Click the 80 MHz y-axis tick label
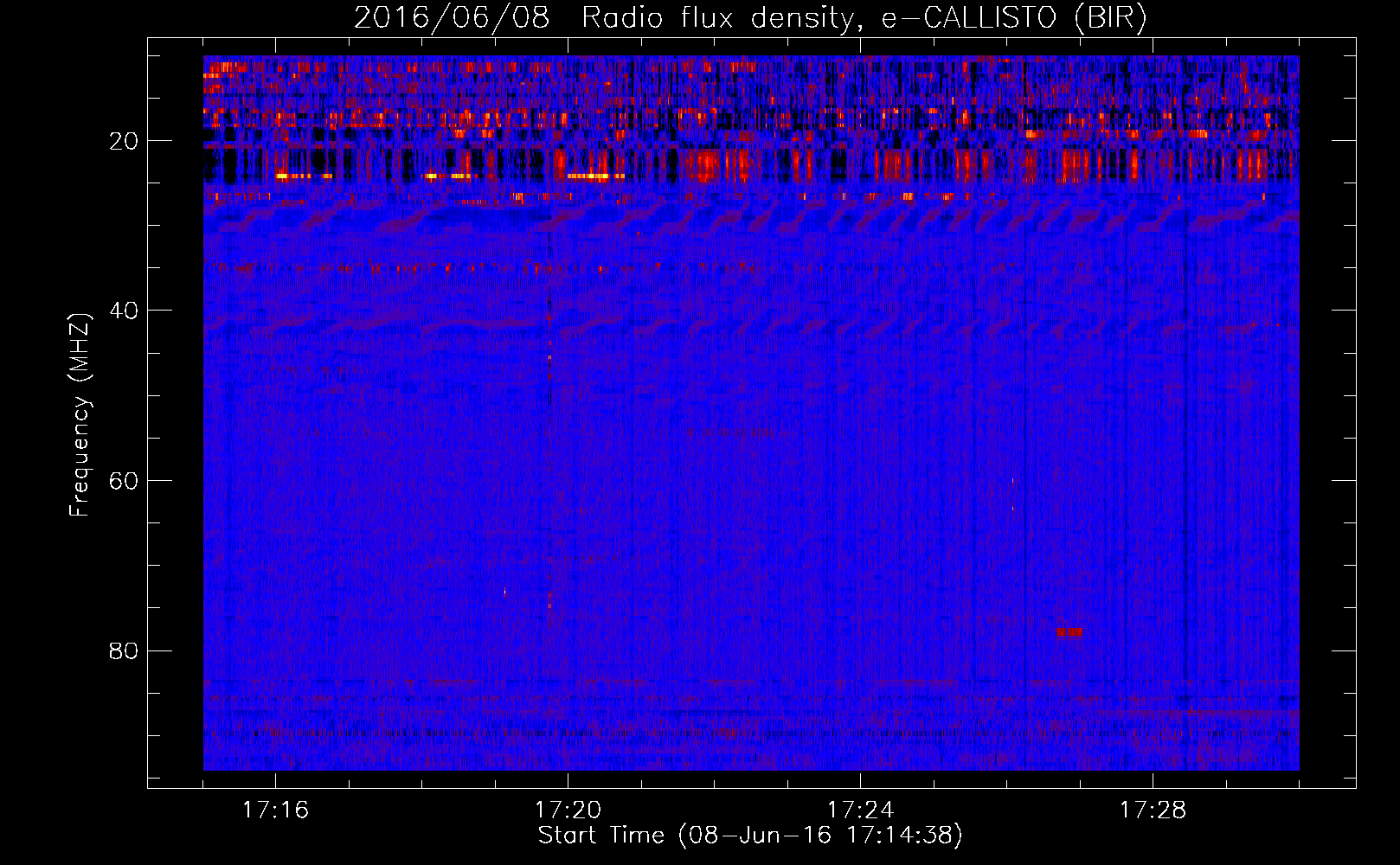 124,650
